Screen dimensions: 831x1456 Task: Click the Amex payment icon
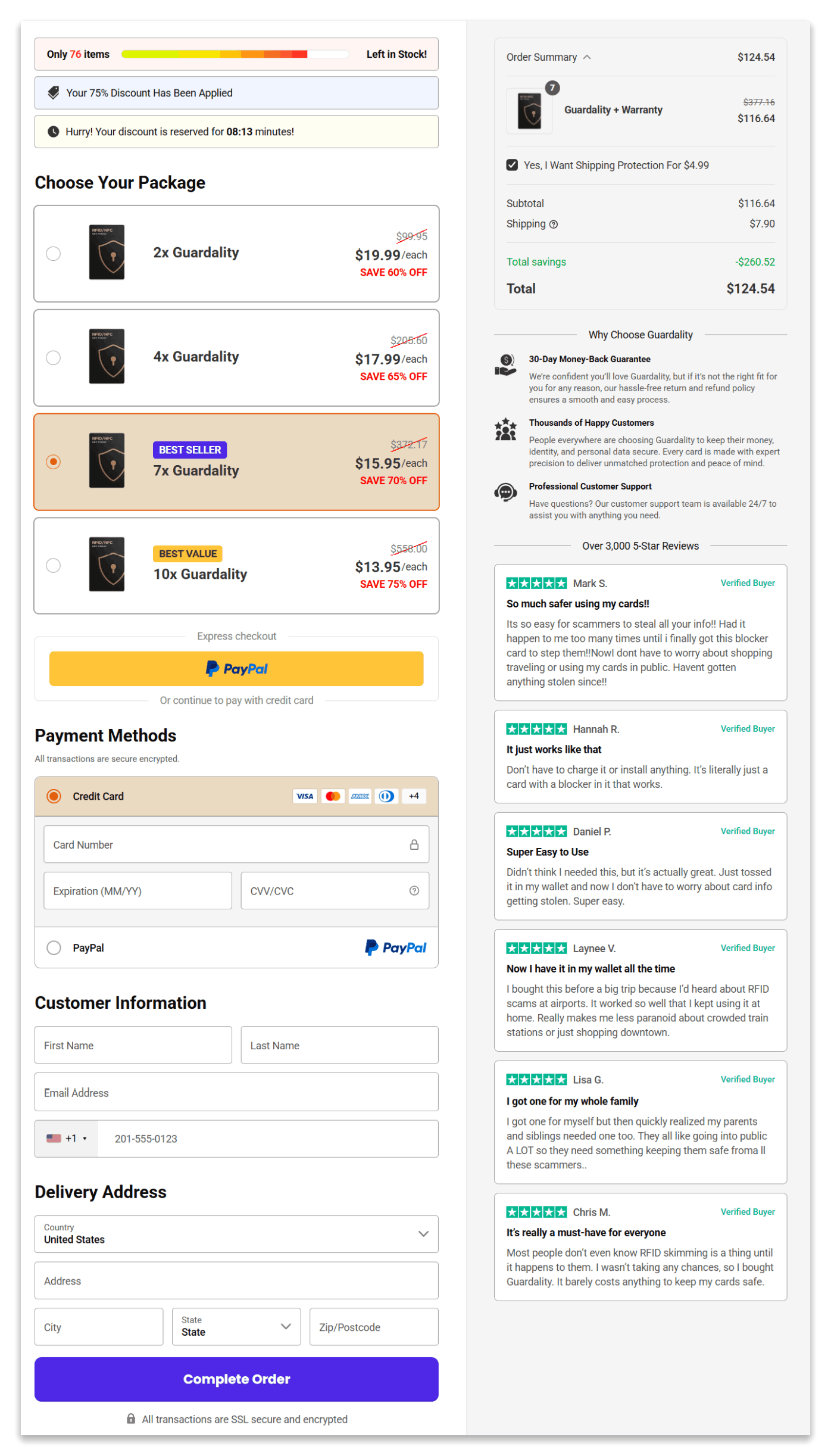coord(360,796)
